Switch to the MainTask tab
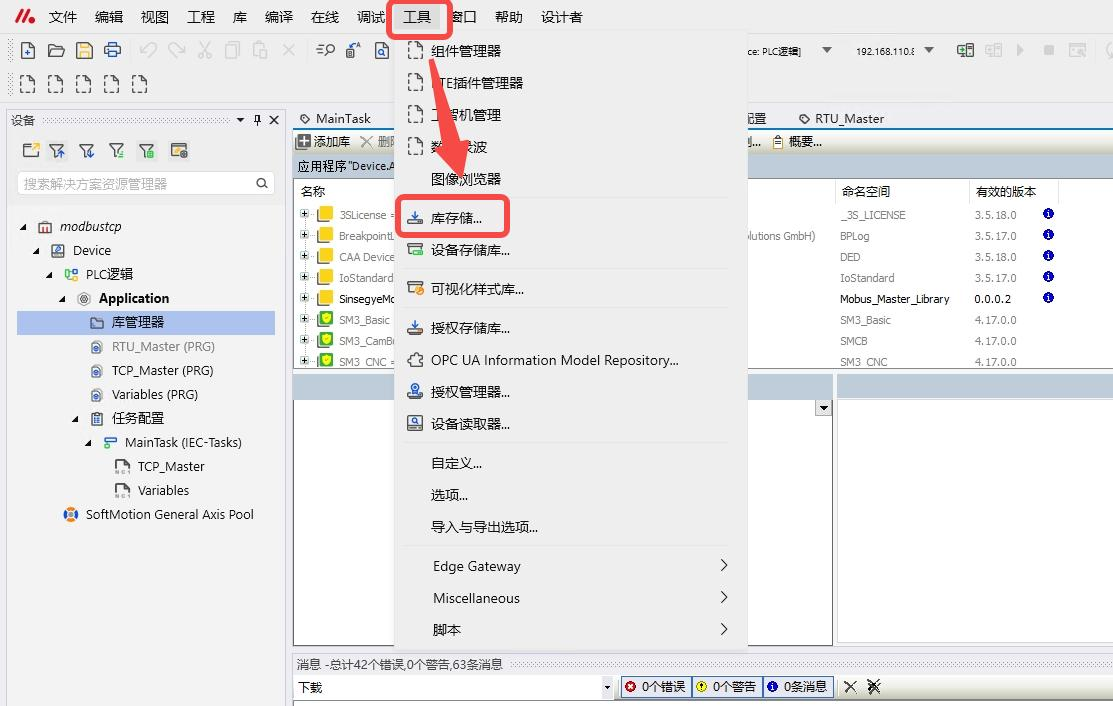1113x706 pixels. (x=336, y=118)
